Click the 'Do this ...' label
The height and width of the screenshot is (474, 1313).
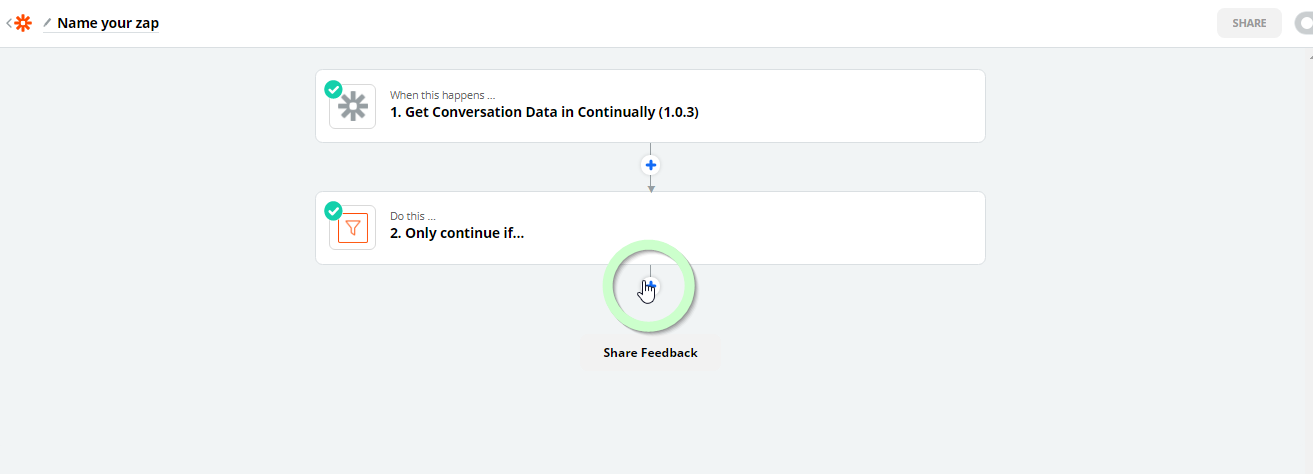tap(413, 216)
